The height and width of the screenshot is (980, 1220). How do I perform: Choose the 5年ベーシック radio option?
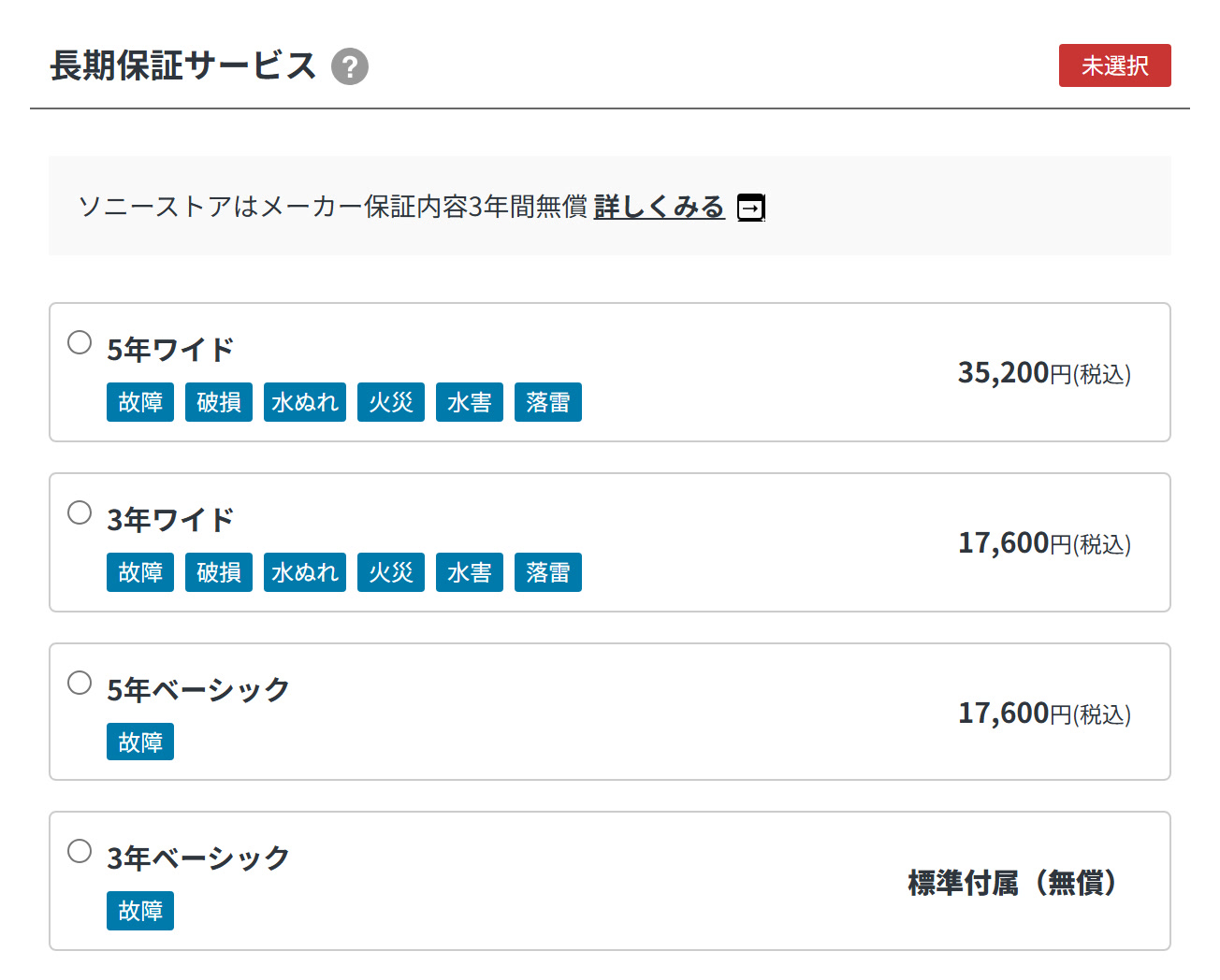click(80, 683)
